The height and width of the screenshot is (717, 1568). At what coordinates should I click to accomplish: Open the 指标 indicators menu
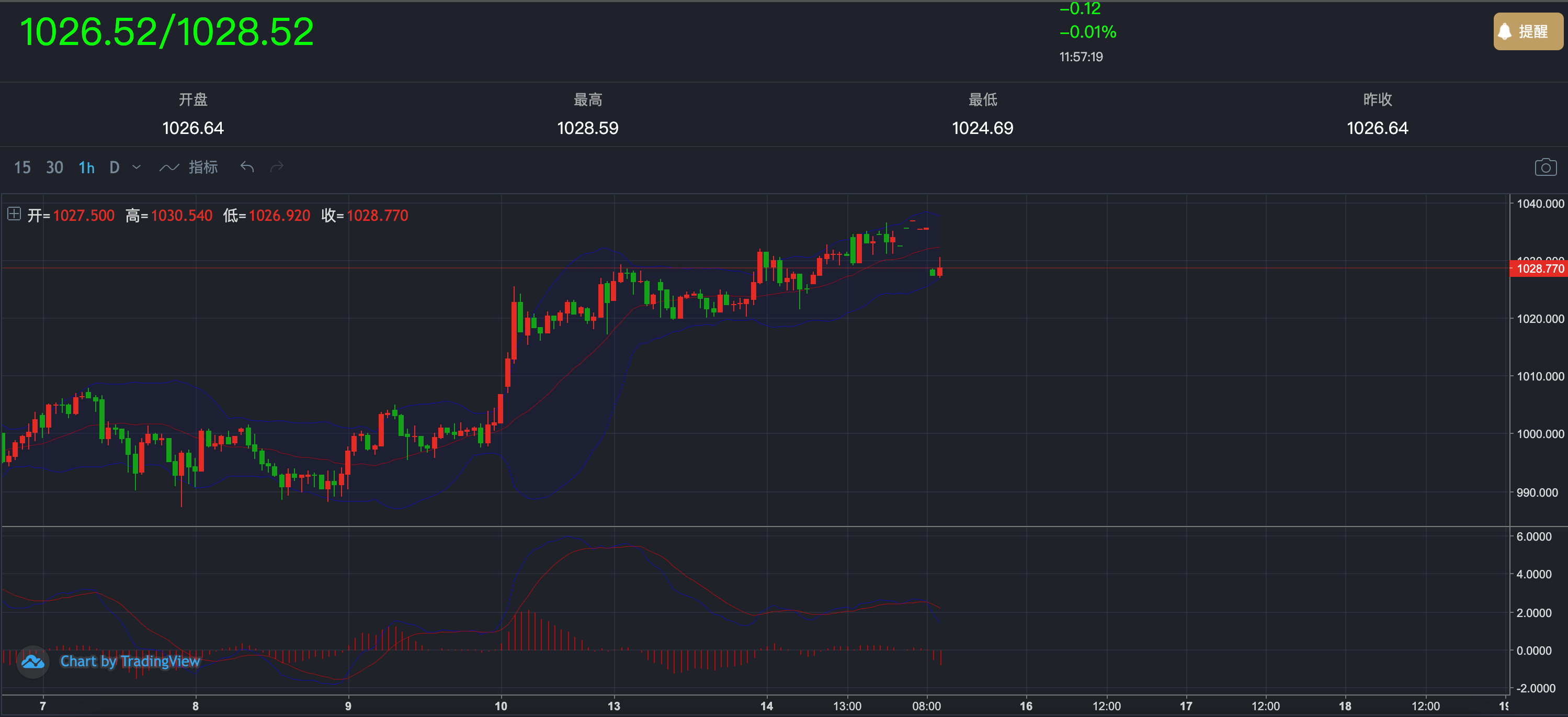pyautogui.click(x=203, y=167)
